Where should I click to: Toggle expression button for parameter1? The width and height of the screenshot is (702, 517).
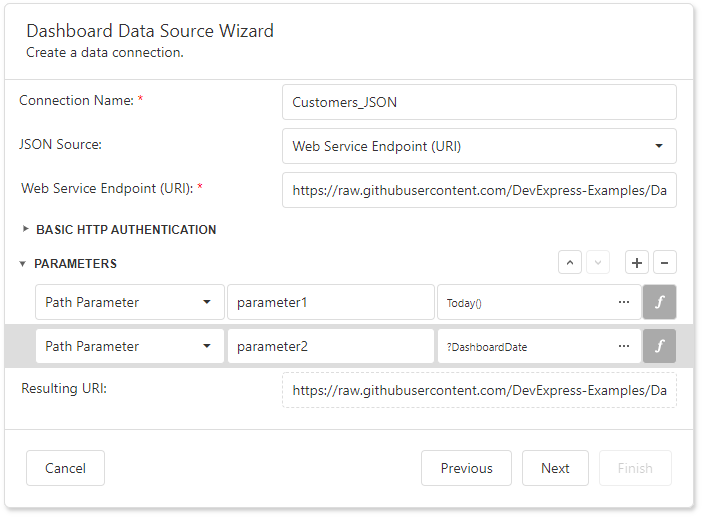(x=659, y=302)
